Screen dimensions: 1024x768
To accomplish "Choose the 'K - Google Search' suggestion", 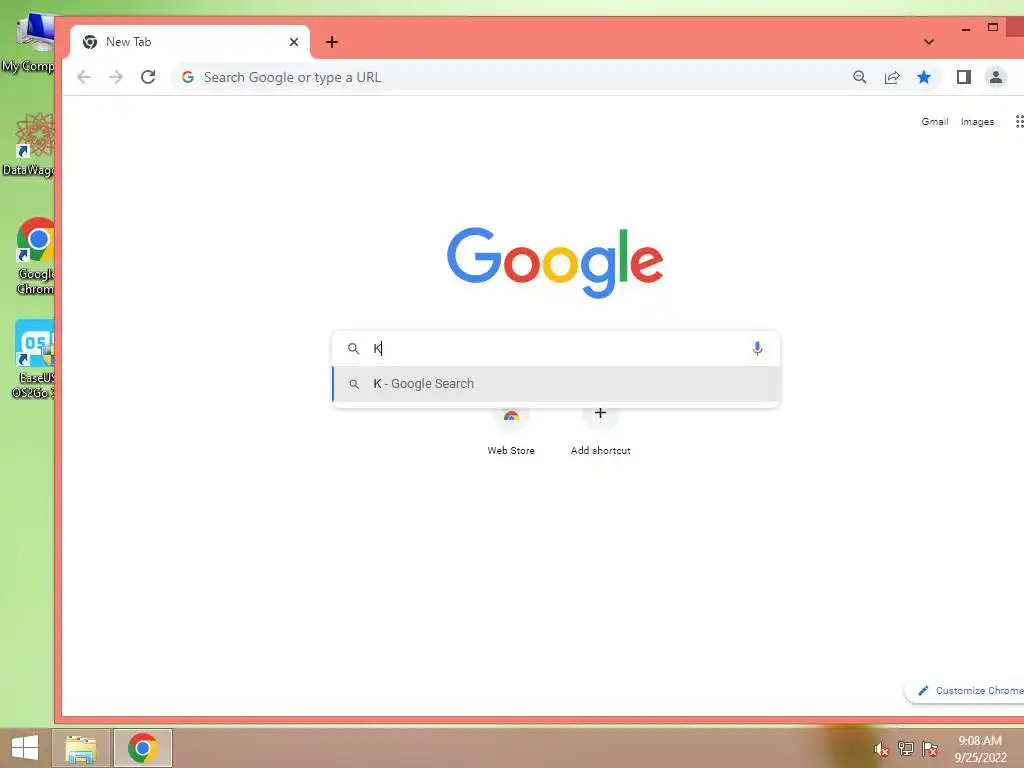I will pyautogui.click(x=556, y=384).
